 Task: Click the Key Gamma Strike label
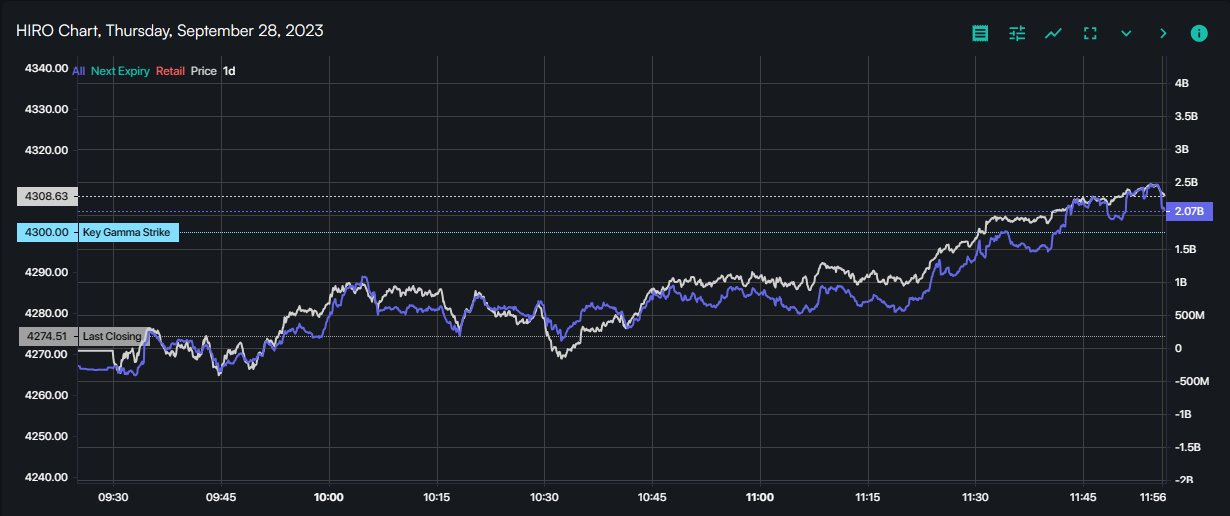click(127, 233)
